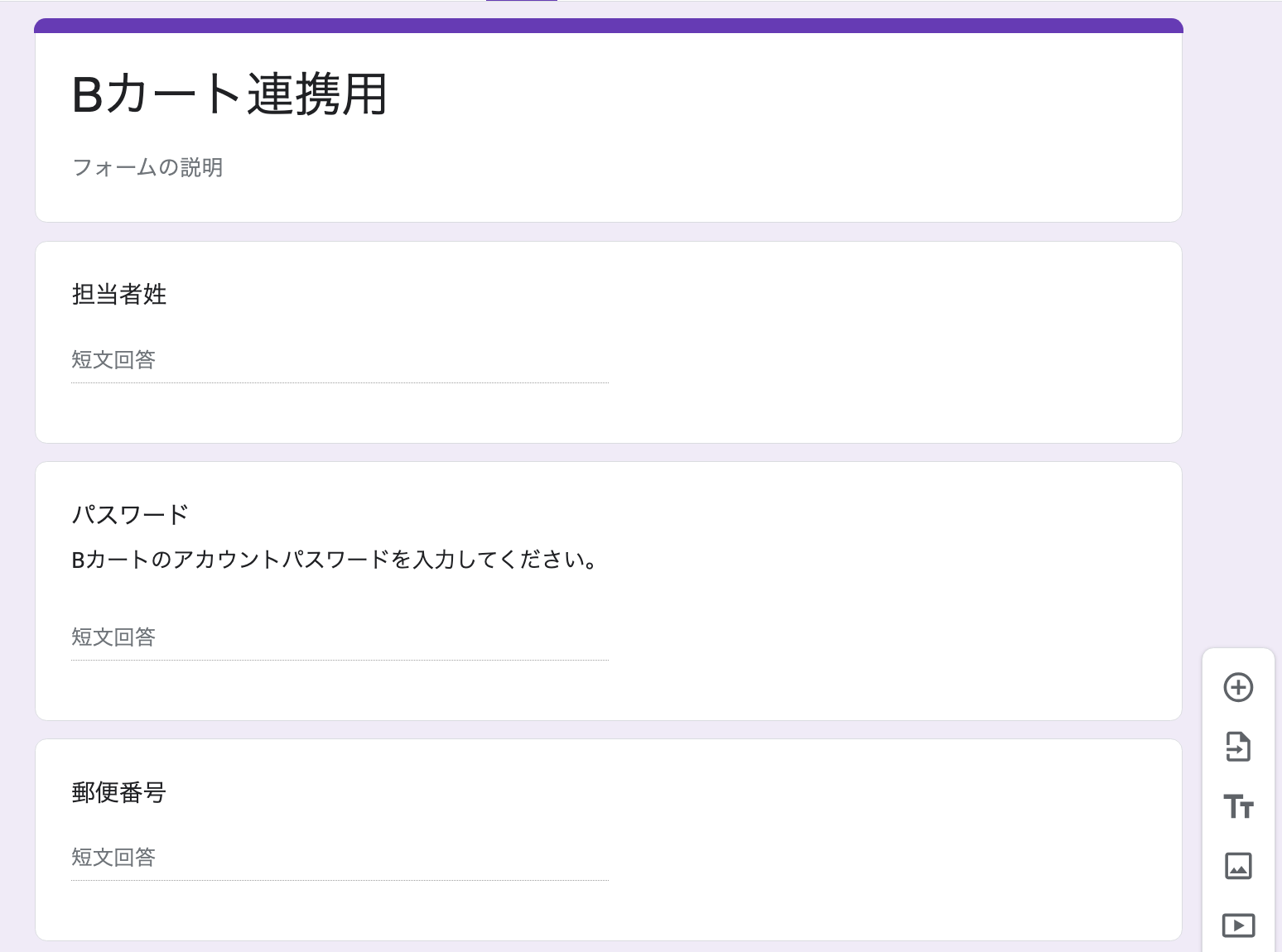Open the Import questions tool
This screenshot has width=1282, height=952.
click(1238, 747)
